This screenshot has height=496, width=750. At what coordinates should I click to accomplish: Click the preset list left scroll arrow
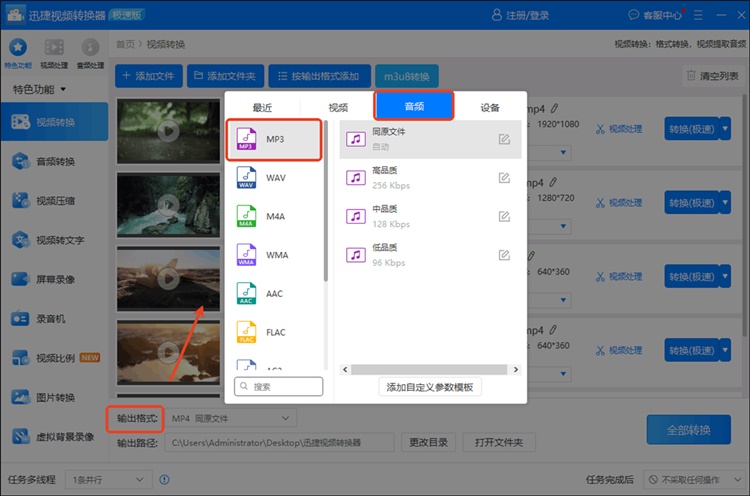point(345,369)
